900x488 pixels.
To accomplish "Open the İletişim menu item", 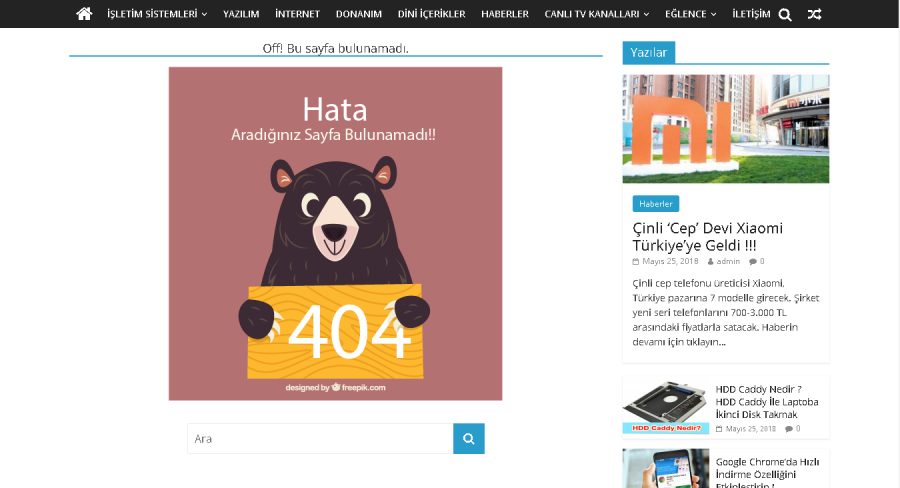I will pos(751,14).
